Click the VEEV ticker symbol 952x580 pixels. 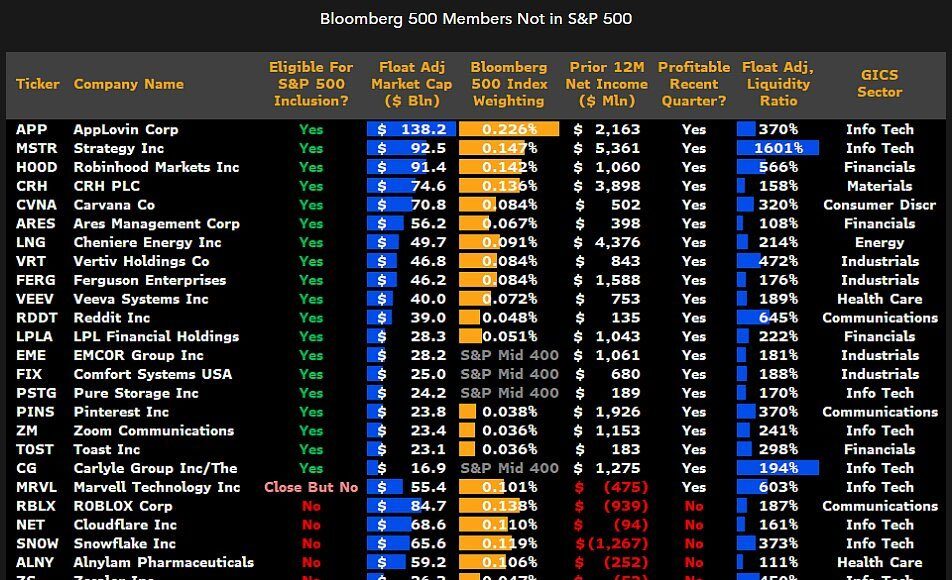tap(35, 299)
